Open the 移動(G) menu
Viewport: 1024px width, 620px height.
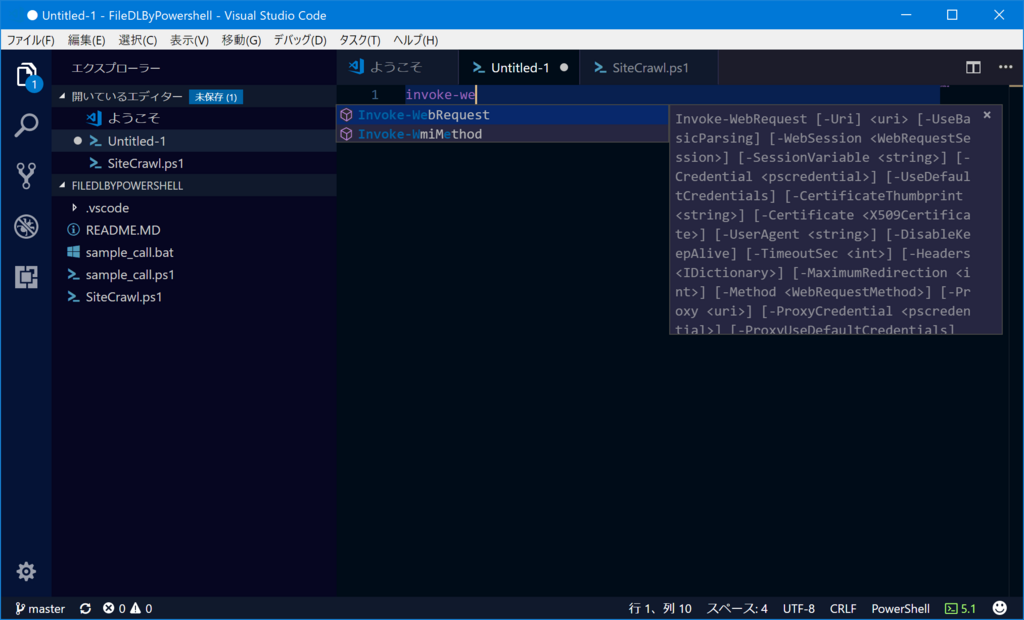(241, 40)
